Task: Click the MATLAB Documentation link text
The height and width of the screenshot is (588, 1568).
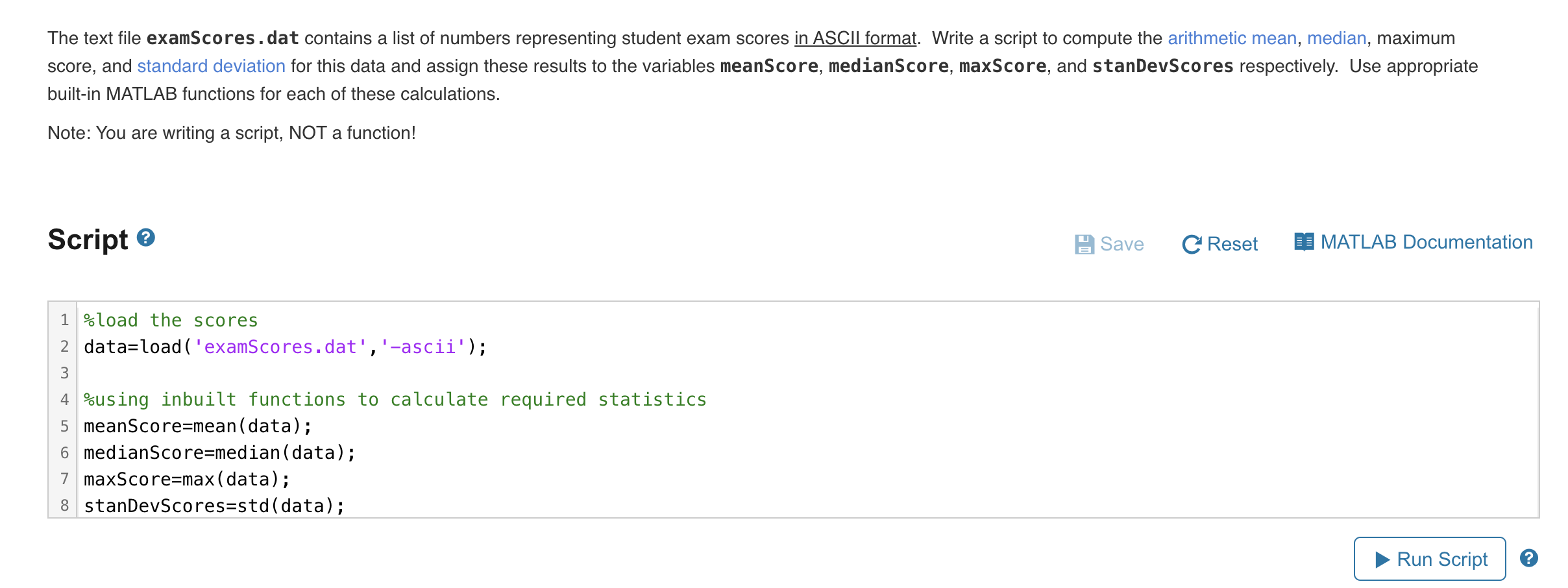Action: [x=1425, y=241]
